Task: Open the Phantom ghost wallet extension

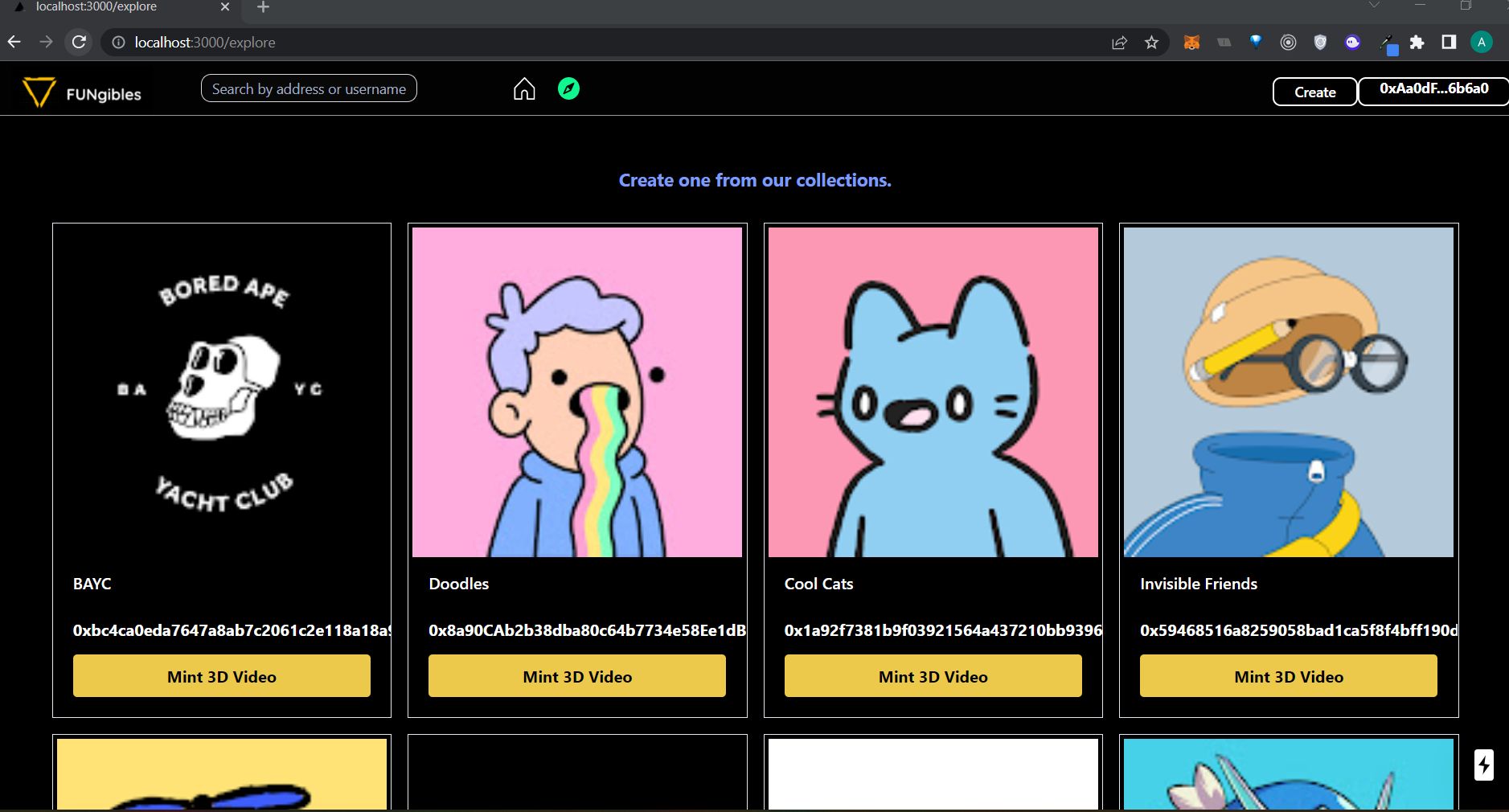Action: 1352,43
